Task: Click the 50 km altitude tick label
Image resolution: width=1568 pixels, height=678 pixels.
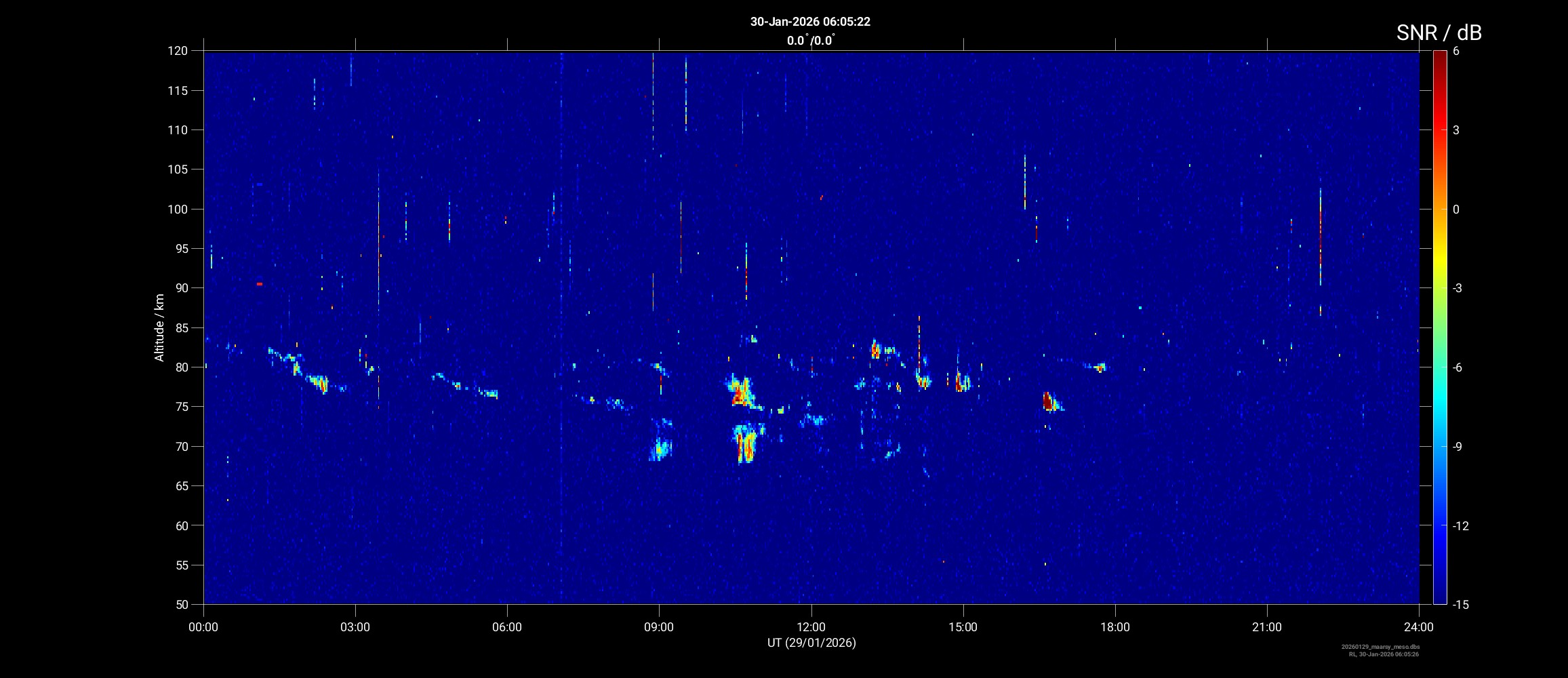Action: click(x=180, y=604)
